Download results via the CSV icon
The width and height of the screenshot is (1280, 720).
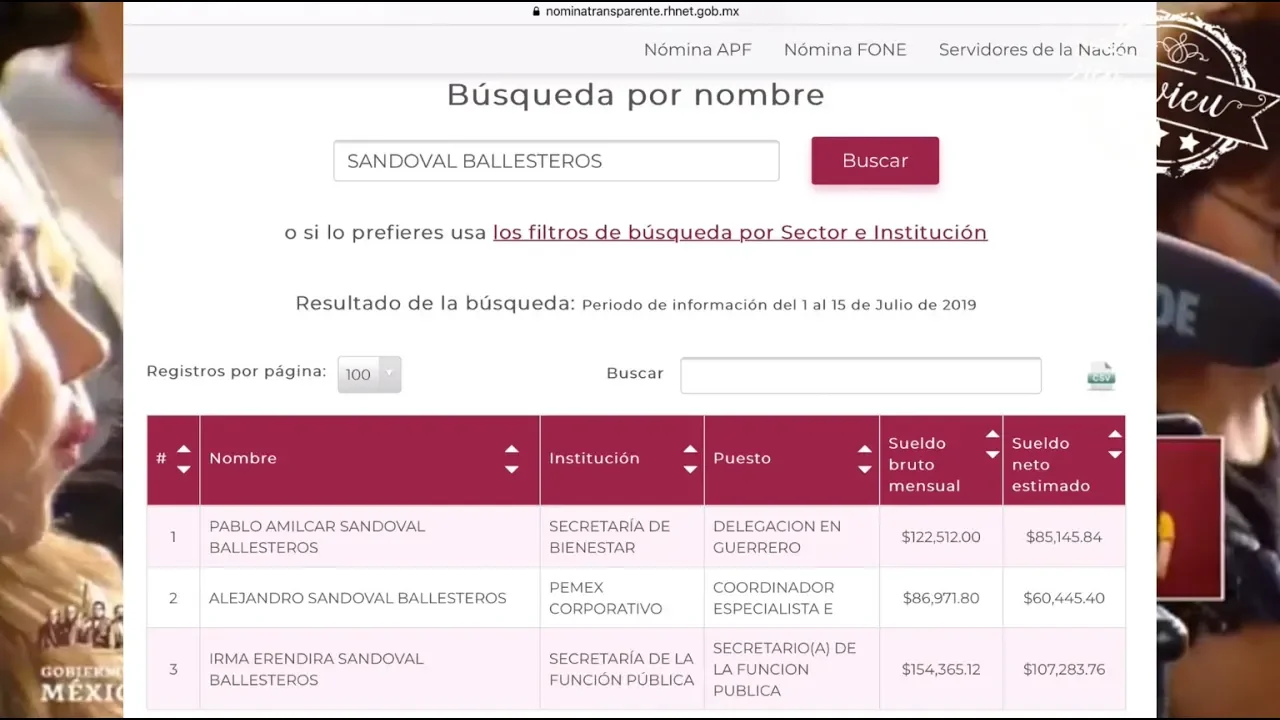(1101, 376)
